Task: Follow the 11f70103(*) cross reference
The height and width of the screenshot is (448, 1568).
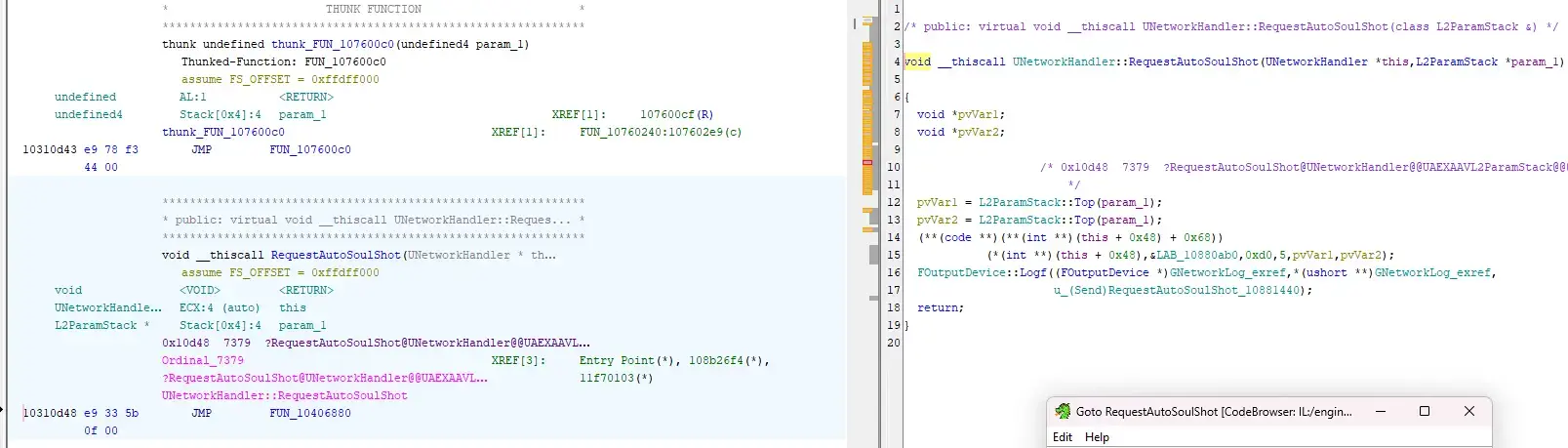Action: tap(616, 378)
